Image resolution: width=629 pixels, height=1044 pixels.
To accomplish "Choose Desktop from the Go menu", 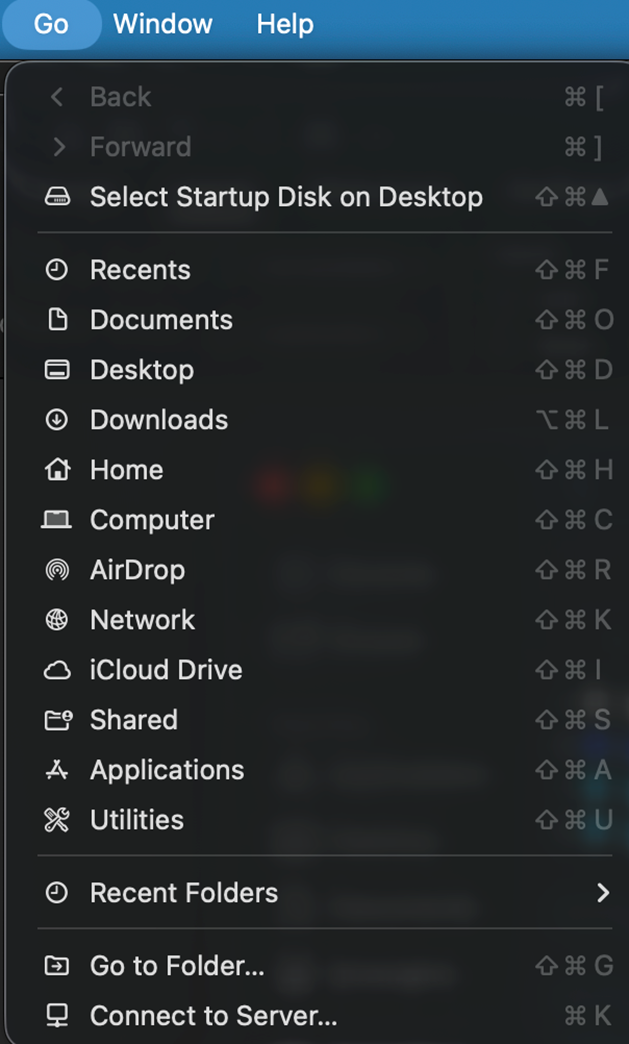I will tap(142, 370).
